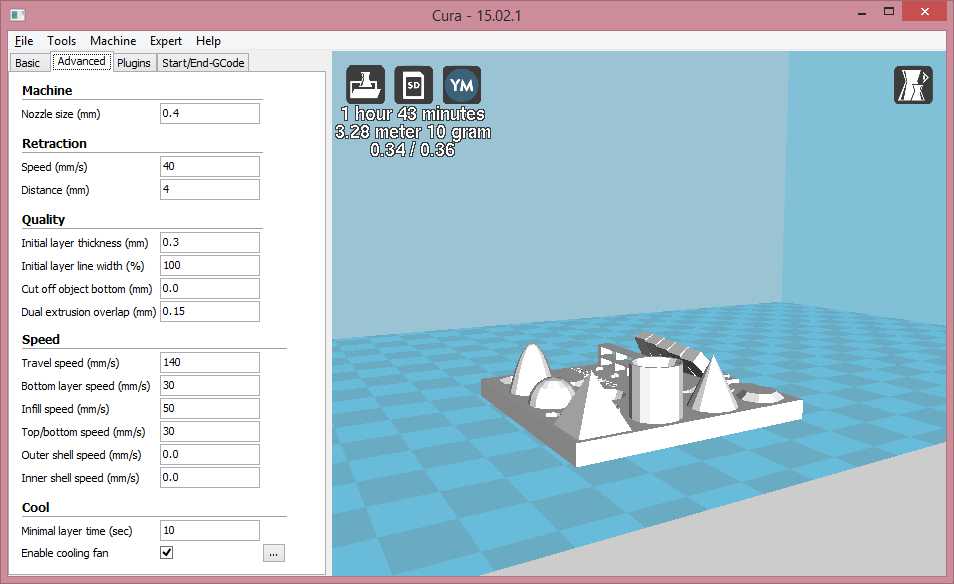Click the SD card save toolpath icon
Screen dimensions: 954x584
[x=413, y=85]
